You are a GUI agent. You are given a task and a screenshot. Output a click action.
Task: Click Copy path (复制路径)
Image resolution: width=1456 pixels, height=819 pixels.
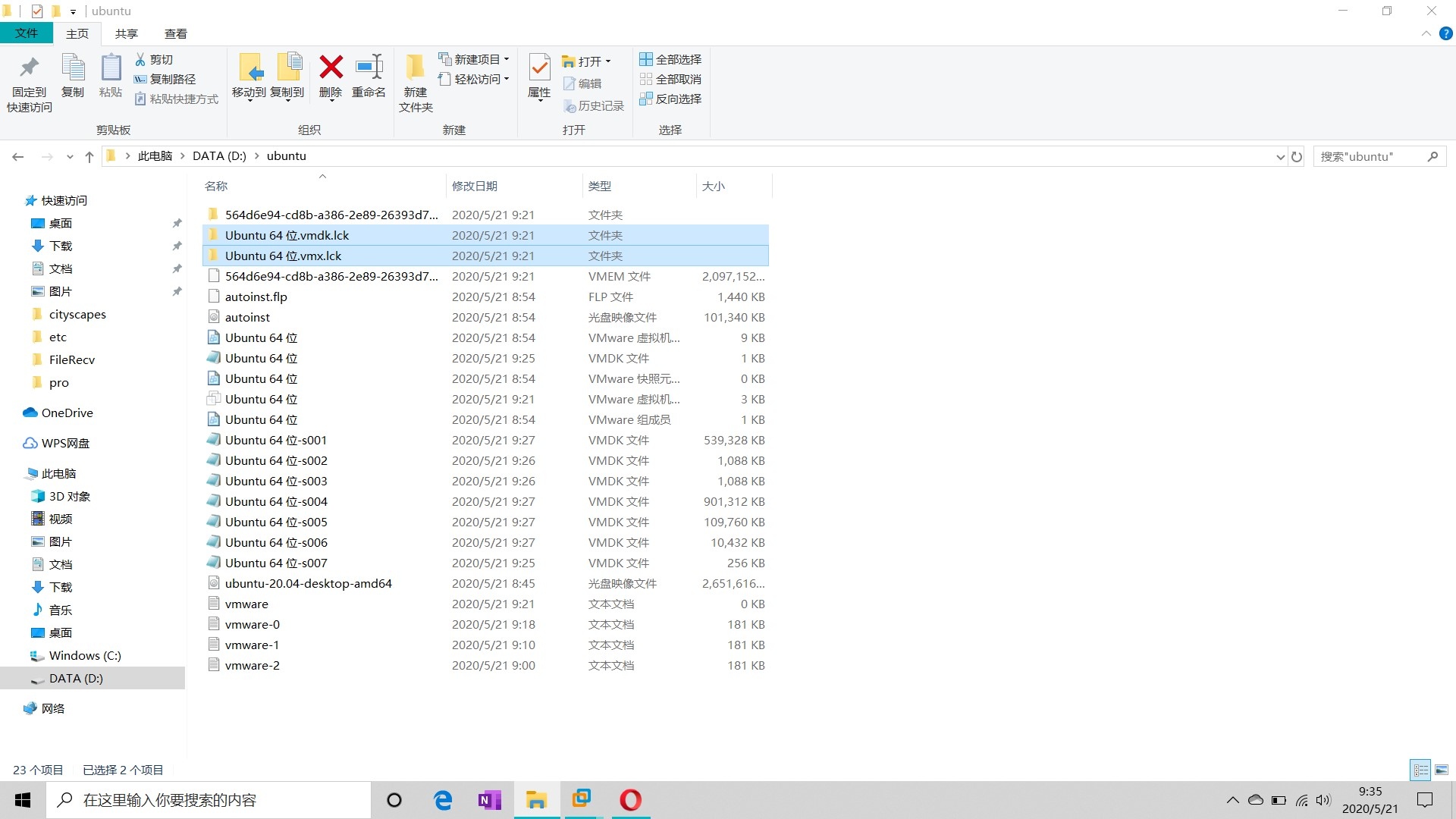(x=165, y=79)
